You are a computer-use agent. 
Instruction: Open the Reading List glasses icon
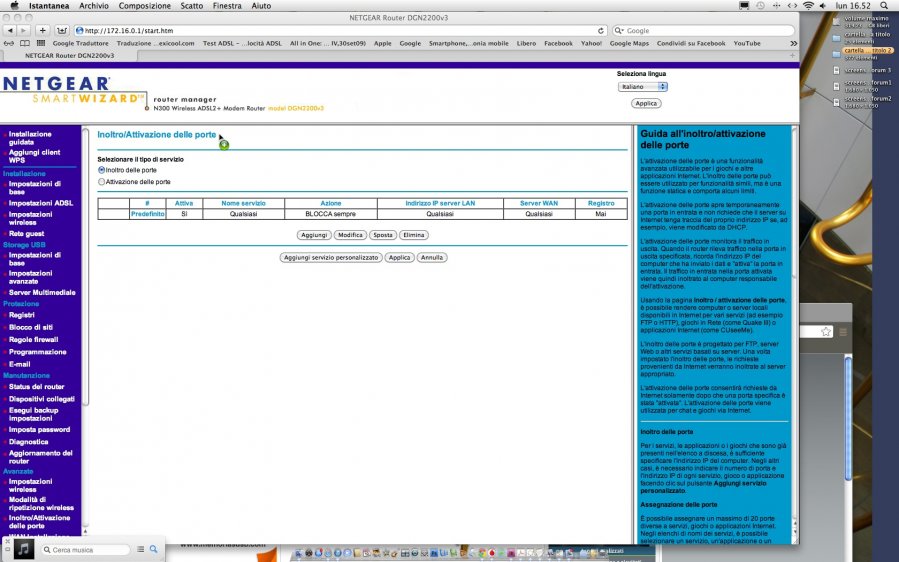point(9,43)
